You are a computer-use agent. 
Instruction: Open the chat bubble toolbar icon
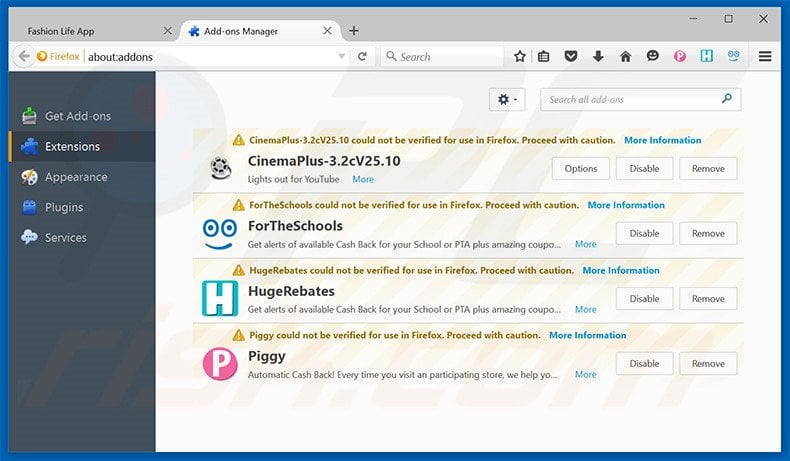(652, 56)
